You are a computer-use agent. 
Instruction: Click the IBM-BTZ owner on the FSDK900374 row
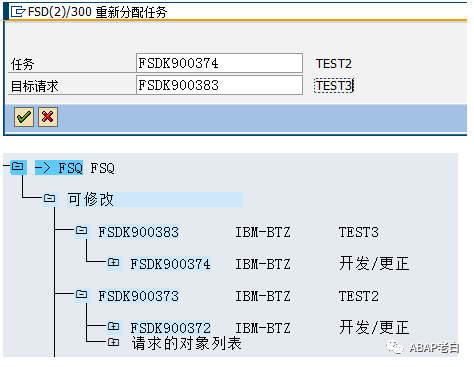pyautogui.click(x=263, y=264)
